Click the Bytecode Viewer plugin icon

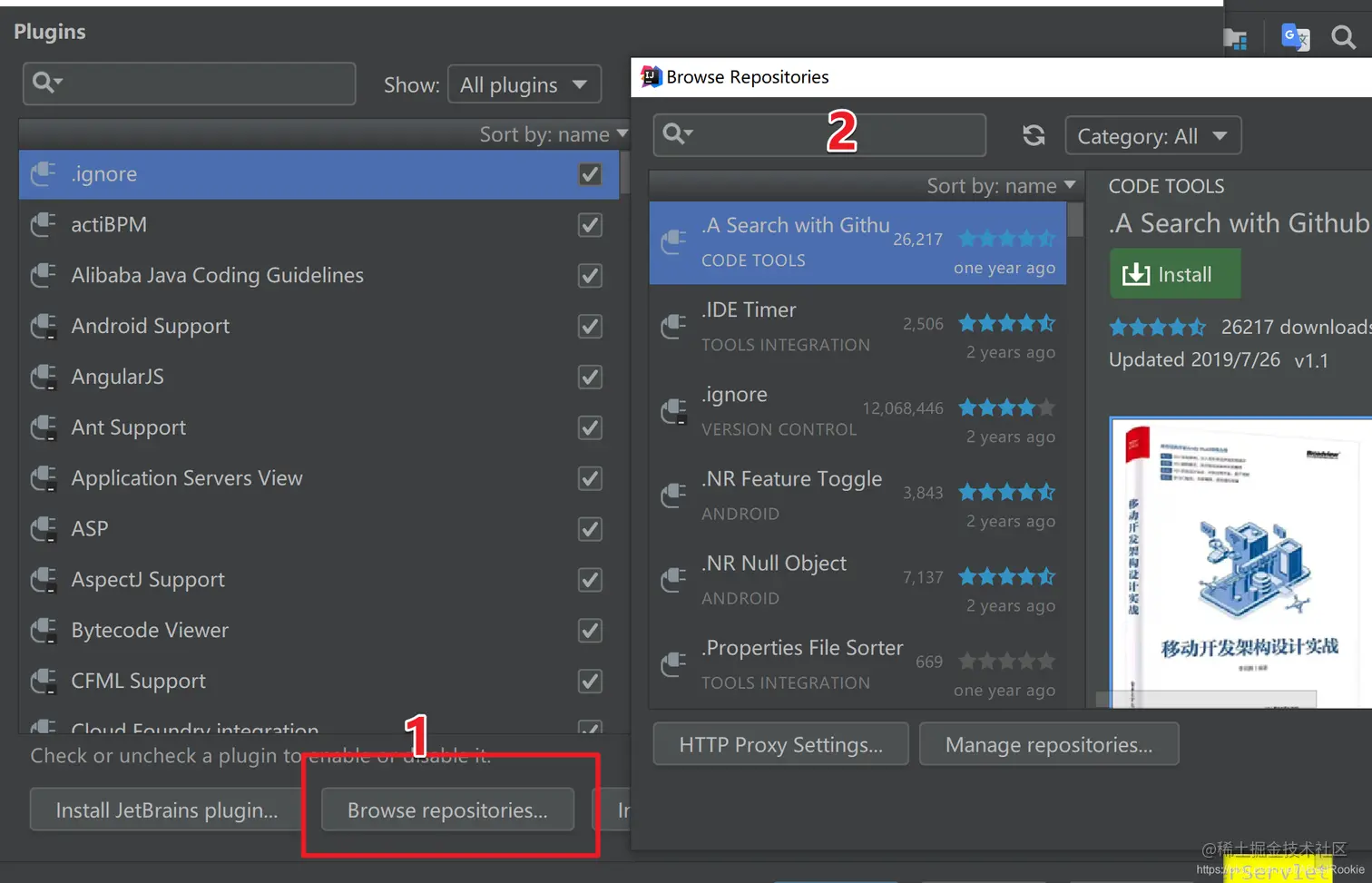click(44, 631)
